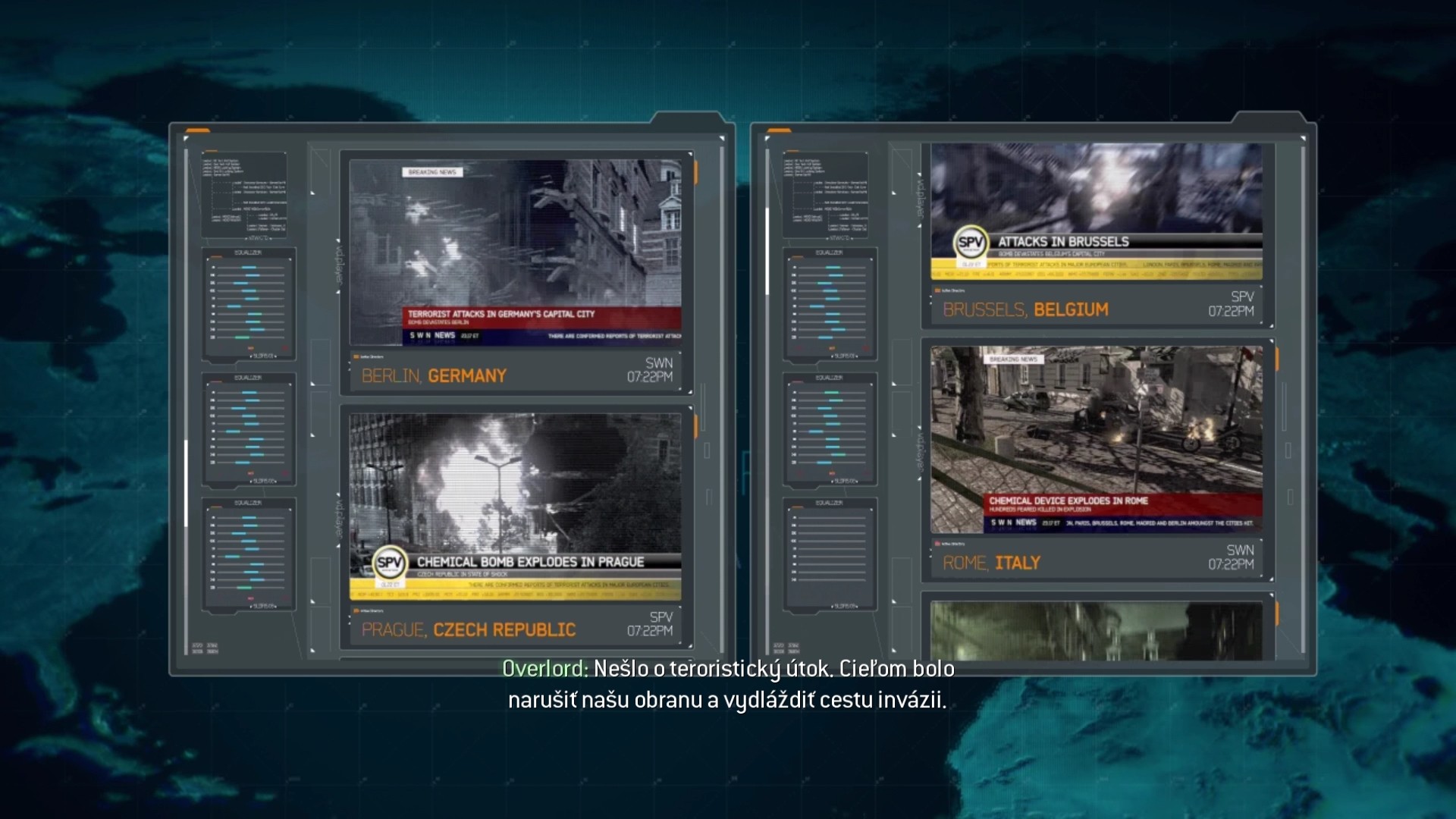Select the top Equalizer panel in right window
The height and width of the screenshot is (819, 1456).
click(x=830, y=304)
